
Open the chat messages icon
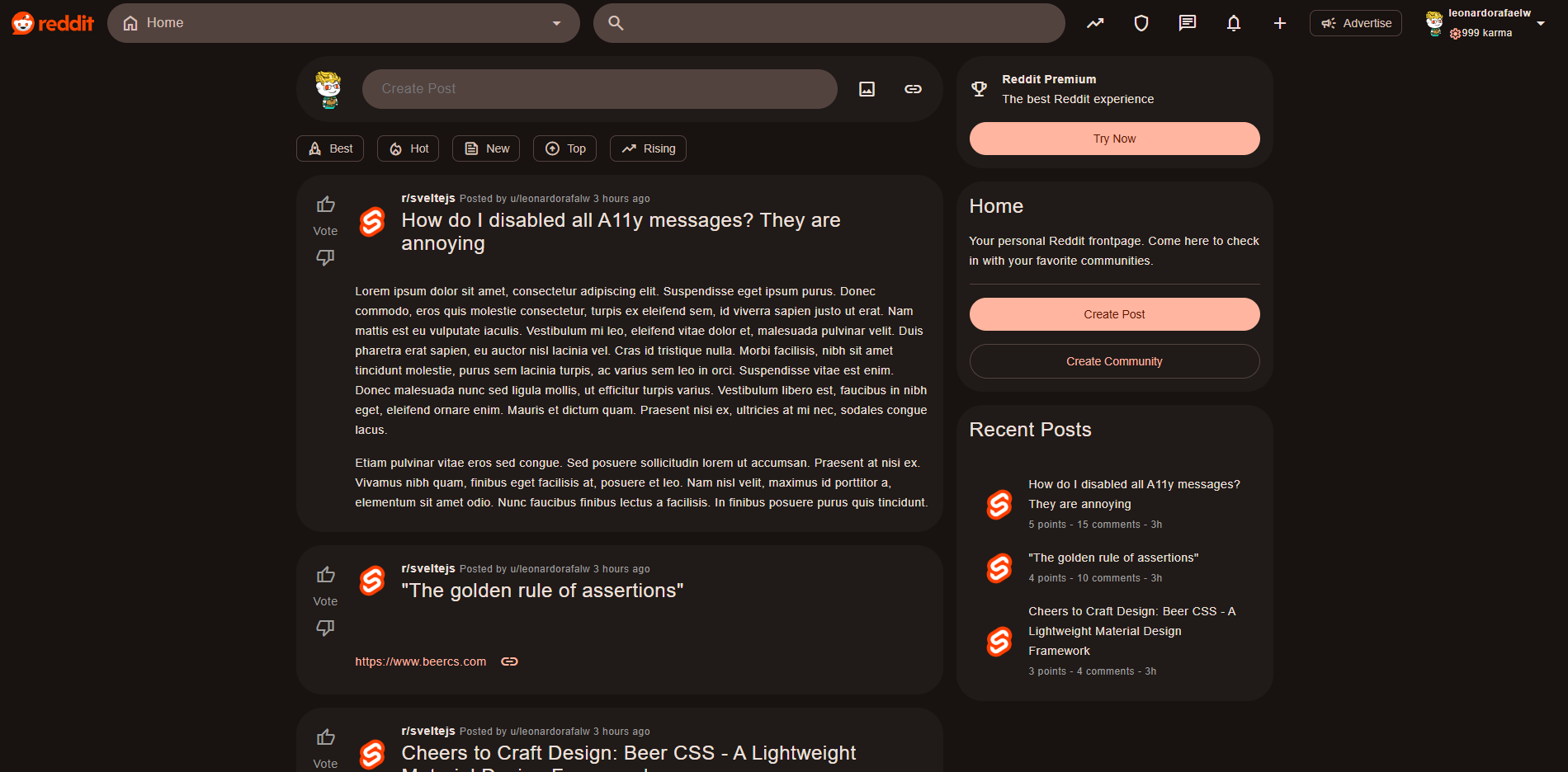coord(1187,22)
